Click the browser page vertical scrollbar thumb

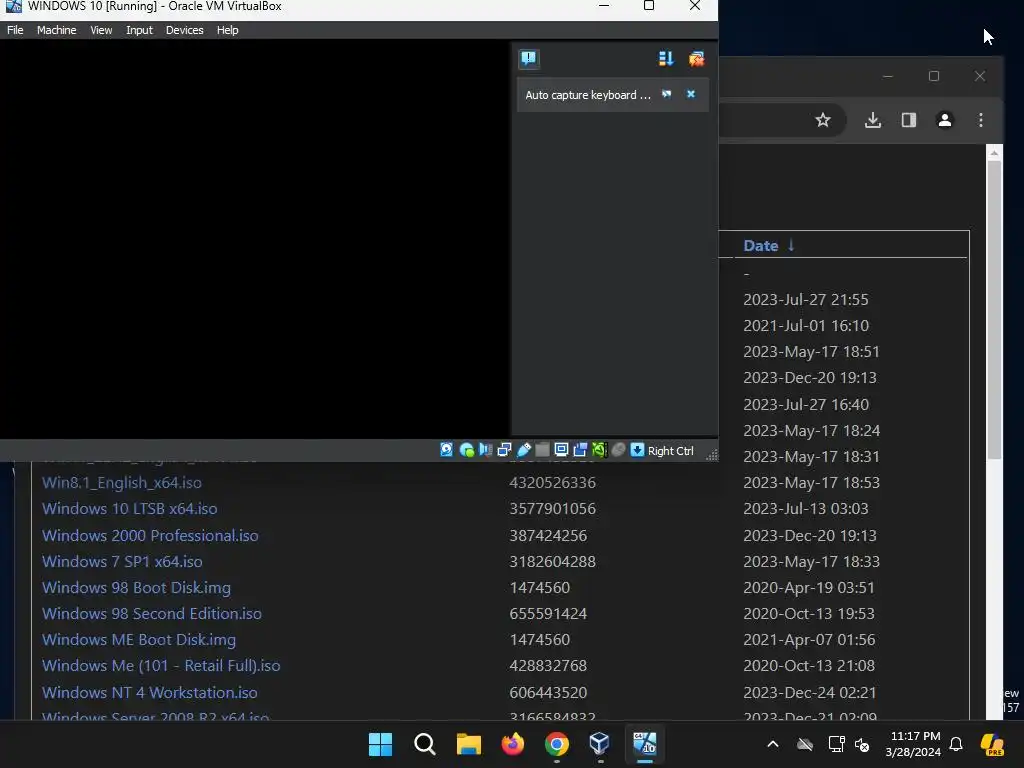(x=994, y=310)
